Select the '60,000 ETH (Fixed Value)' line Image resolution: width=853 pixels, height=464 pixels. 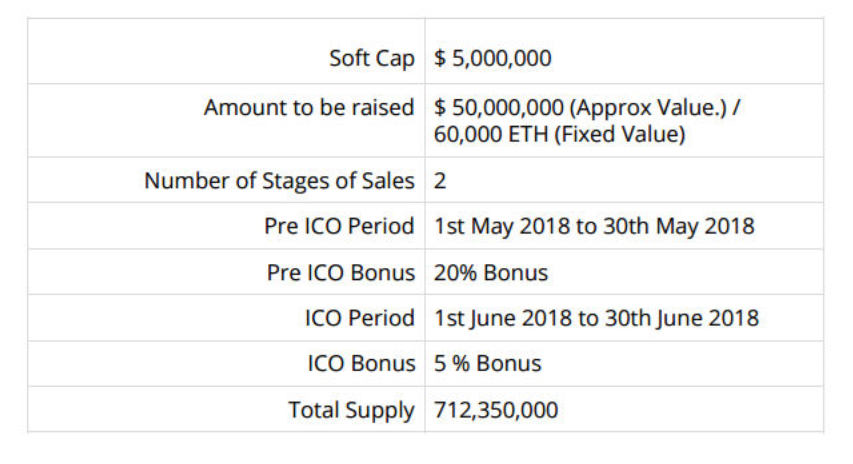560,135
